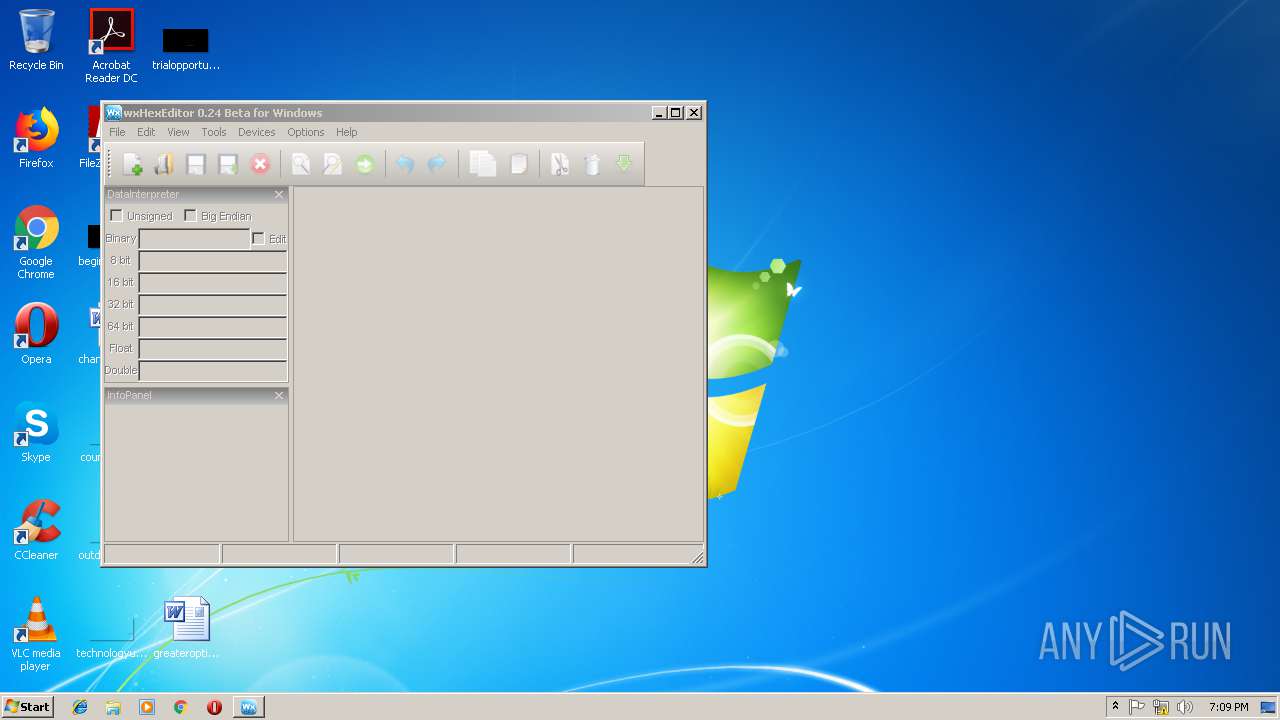This screenshot has width=1280, height=720.
Task: Click the Windows Start button
Action: (x=28, y=707)
